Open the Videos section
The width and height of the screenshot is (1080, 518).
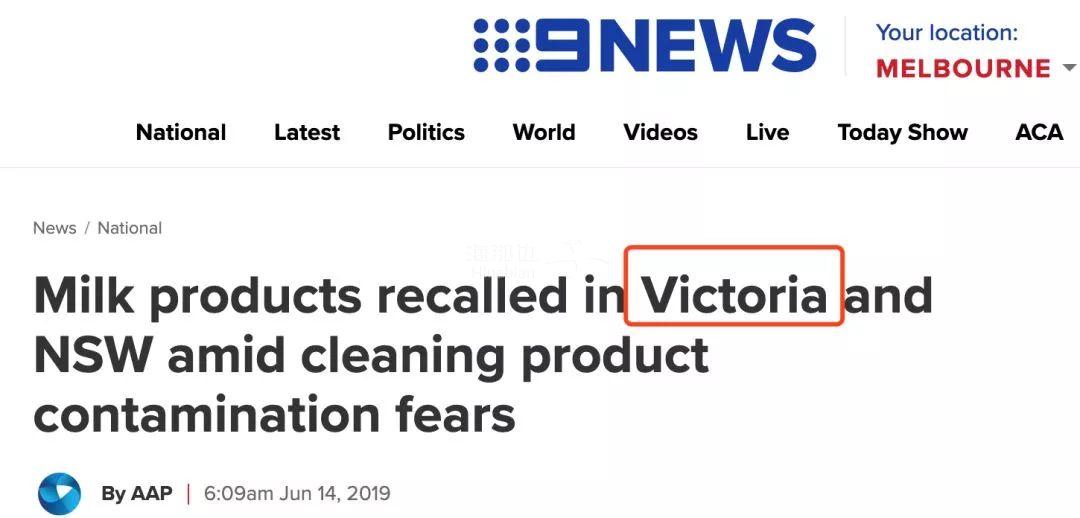[x=660, y=132]
